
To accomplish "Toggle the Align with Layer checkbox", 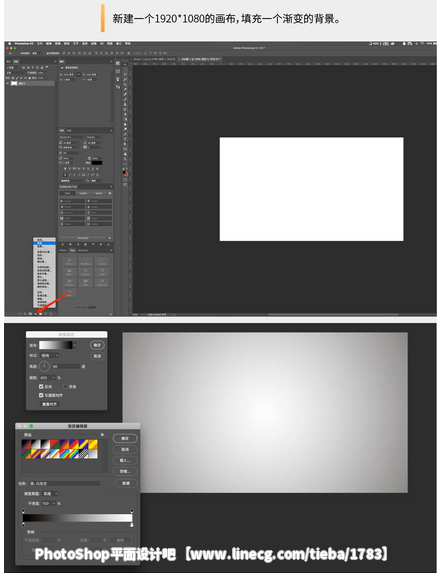I will pyautogui.click(x=41, y=395).
